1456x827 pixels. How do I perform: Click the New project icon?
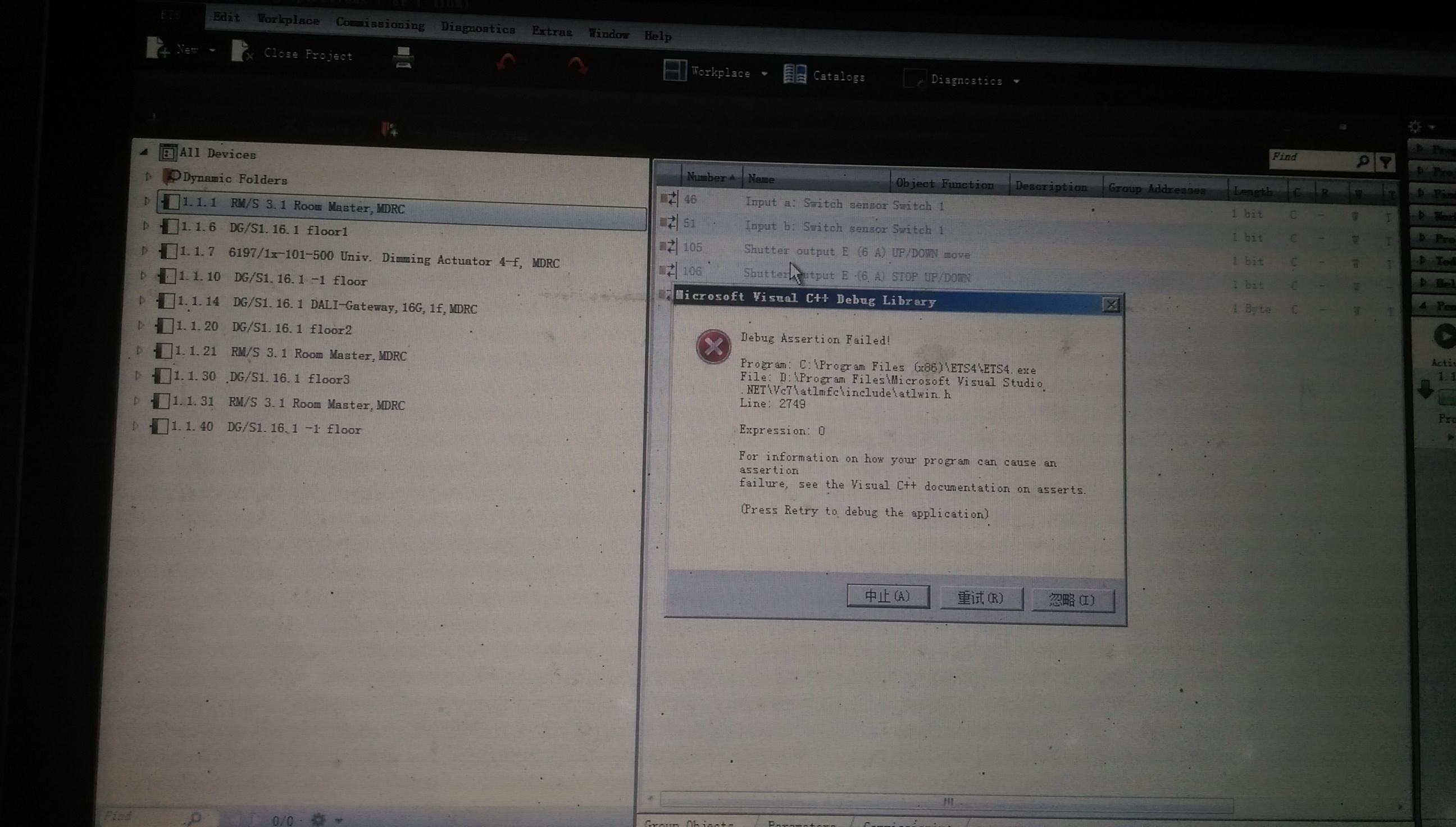(157, 48)
